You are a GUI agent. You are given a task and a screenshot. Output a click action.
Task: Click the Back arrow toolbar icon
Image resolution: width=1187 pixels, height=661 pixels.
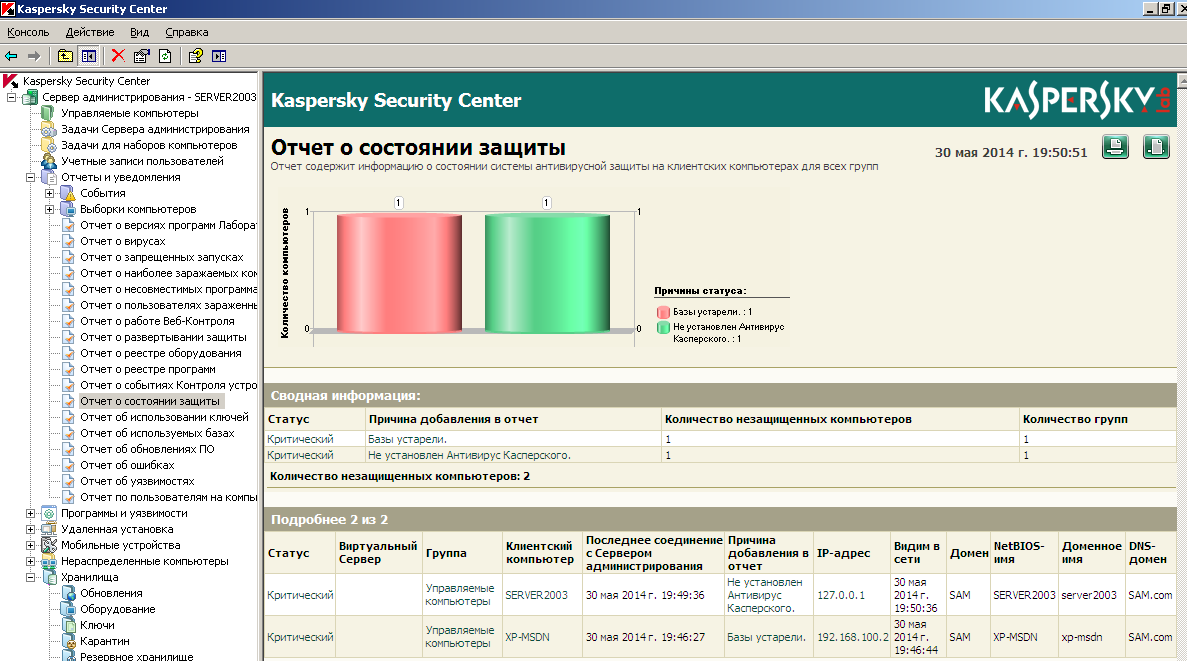click(11, 56)
